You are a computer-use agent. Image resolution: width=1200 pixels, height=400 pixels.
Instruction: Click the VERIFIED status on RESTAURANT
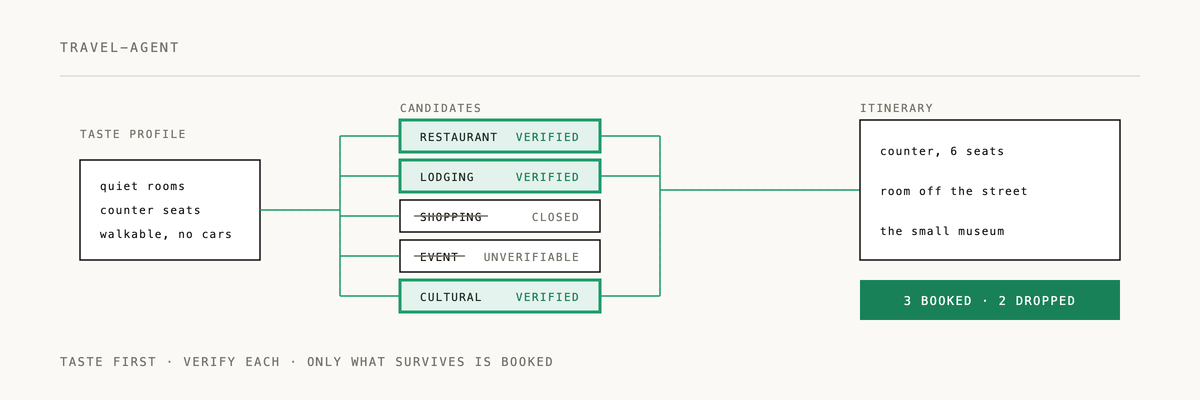click(547, 137)
